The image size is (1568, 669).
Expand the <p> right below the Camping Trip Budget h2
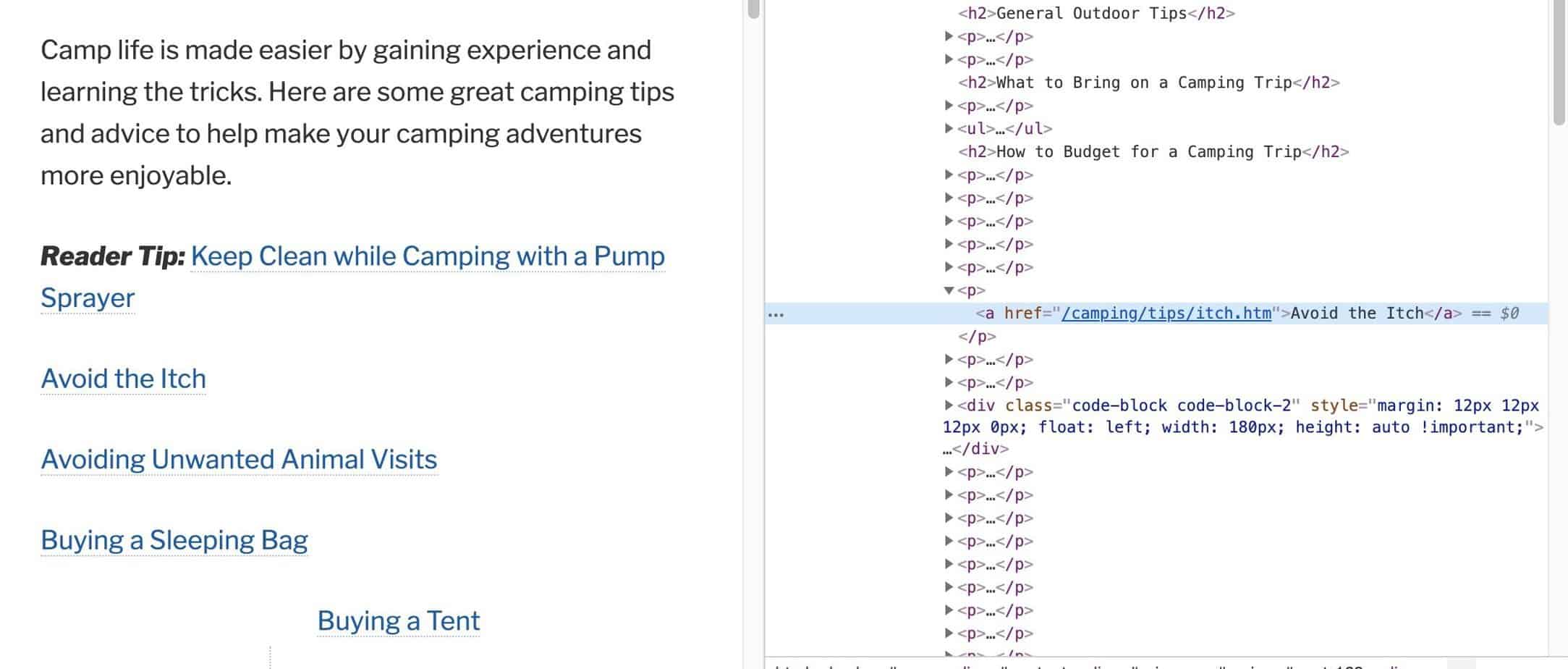click(x=949, y=174)
